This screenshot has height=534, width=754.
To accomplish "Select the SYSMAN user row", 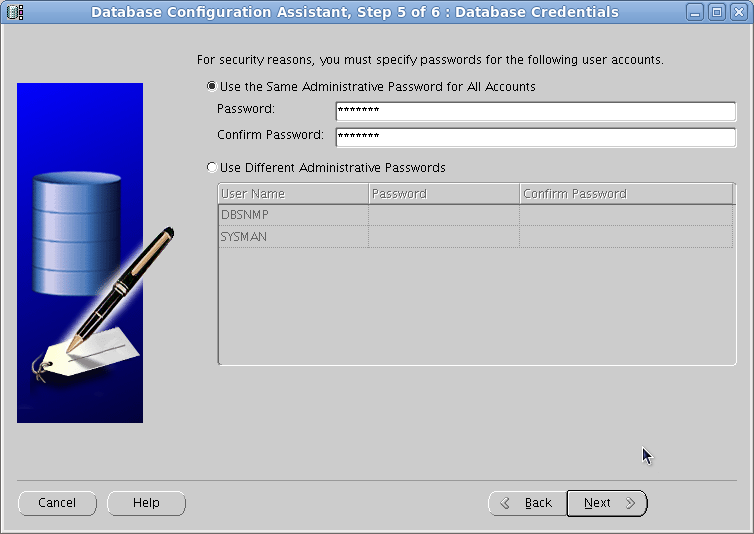I will pos(476,237).
